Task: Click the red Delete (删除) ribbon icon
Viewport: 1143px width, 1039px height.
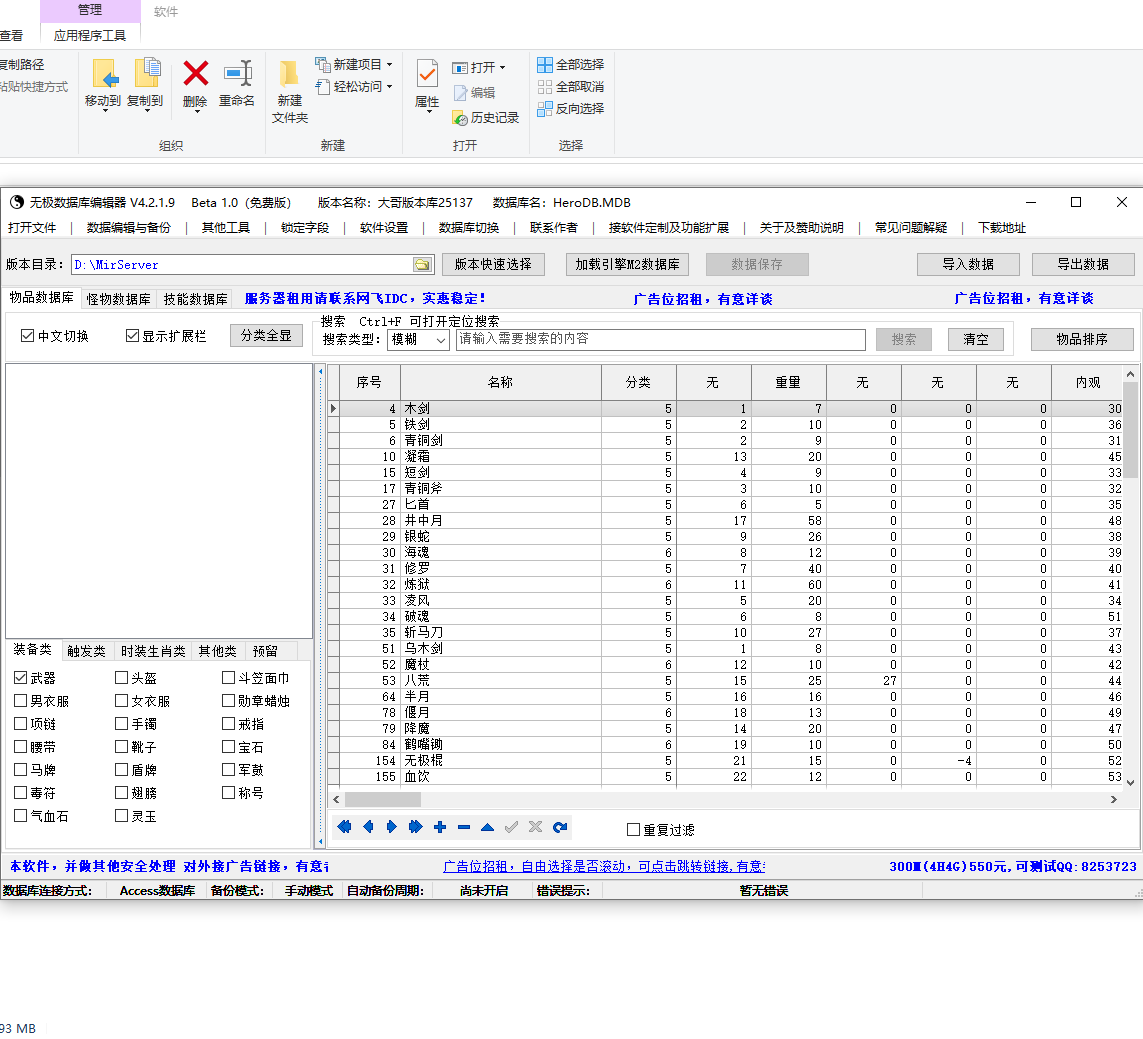Action: (x=196, y=74)
